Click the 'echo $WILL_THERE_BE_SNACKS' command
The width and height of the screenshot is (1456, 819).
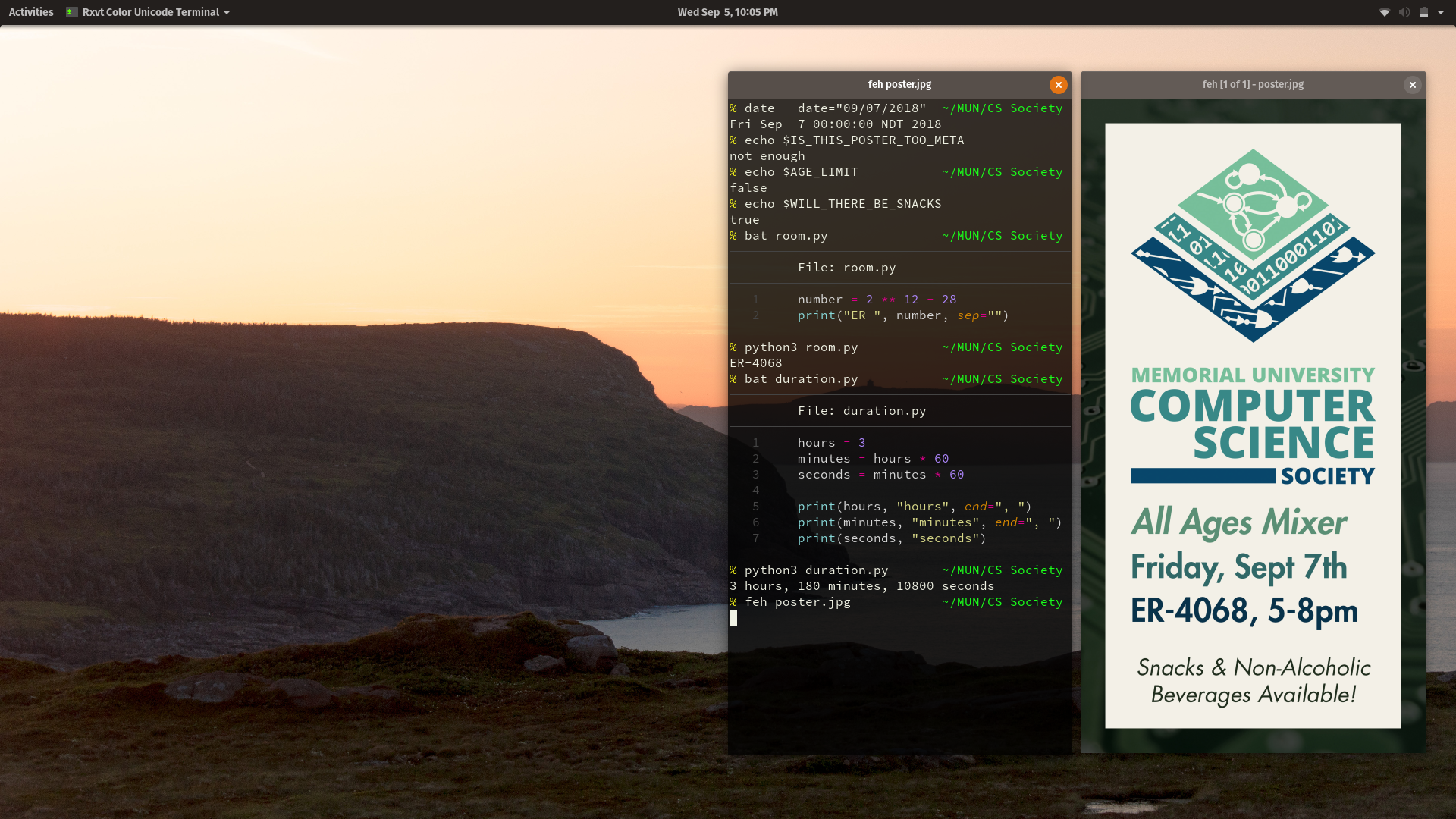(x=843, y=204)
